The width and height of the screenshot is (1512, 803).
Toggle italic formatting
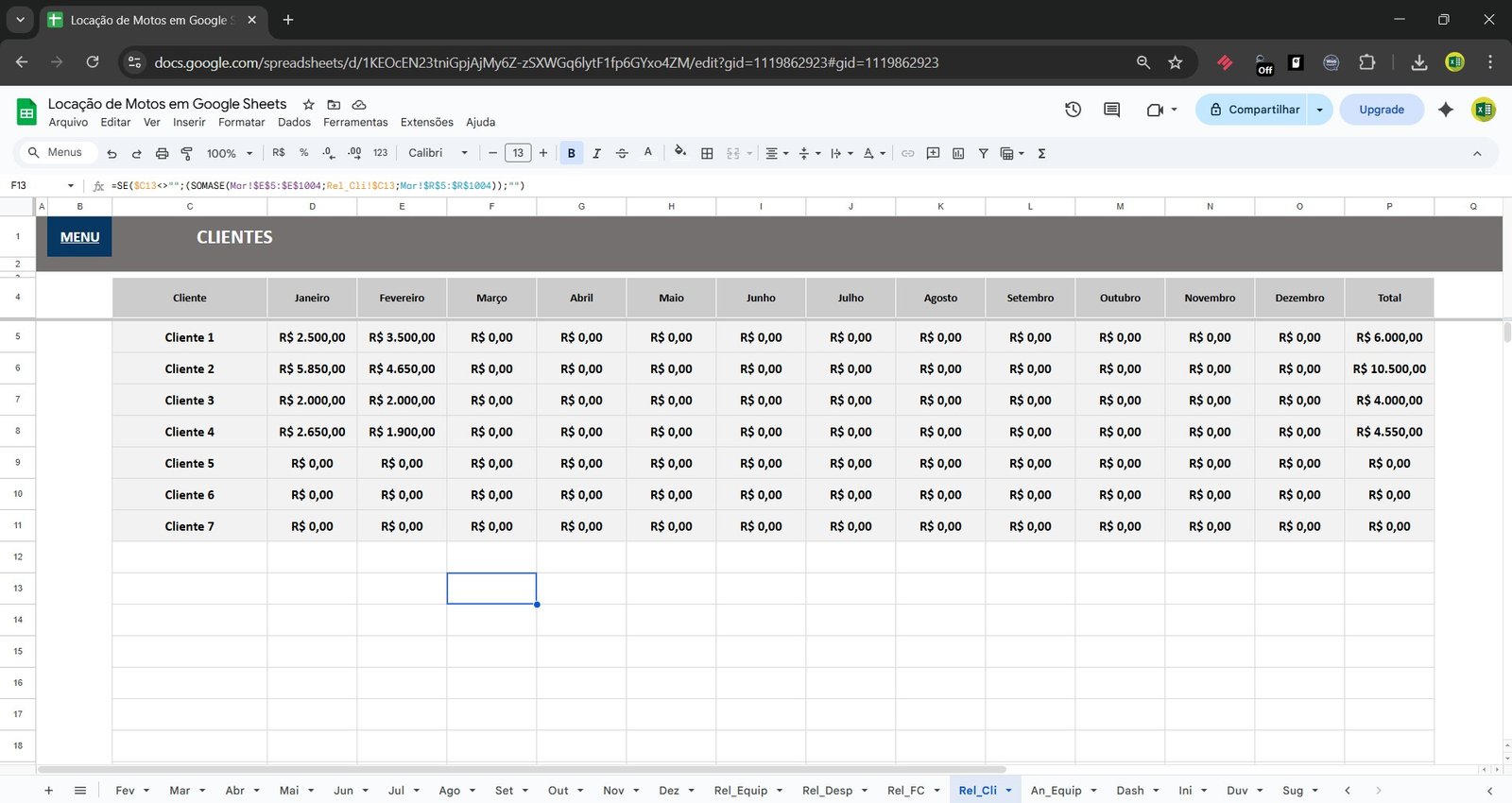coord(596,153)
